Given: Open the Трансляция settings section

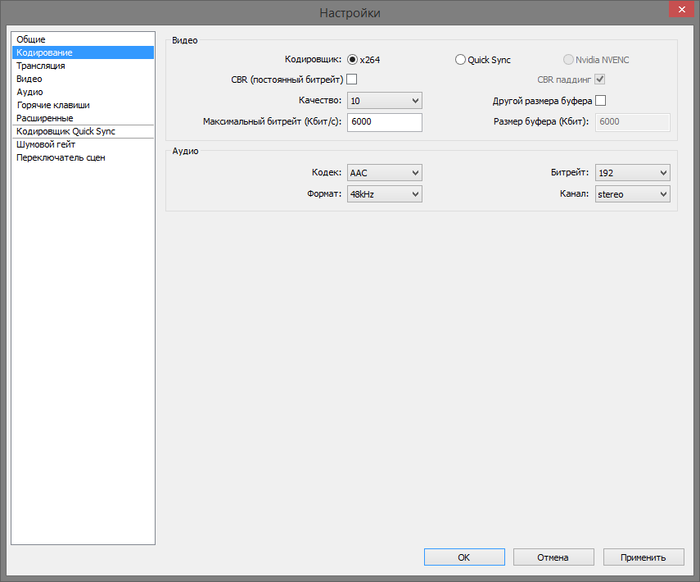Looking at the screenshot, I should click(x=83, y=66).
